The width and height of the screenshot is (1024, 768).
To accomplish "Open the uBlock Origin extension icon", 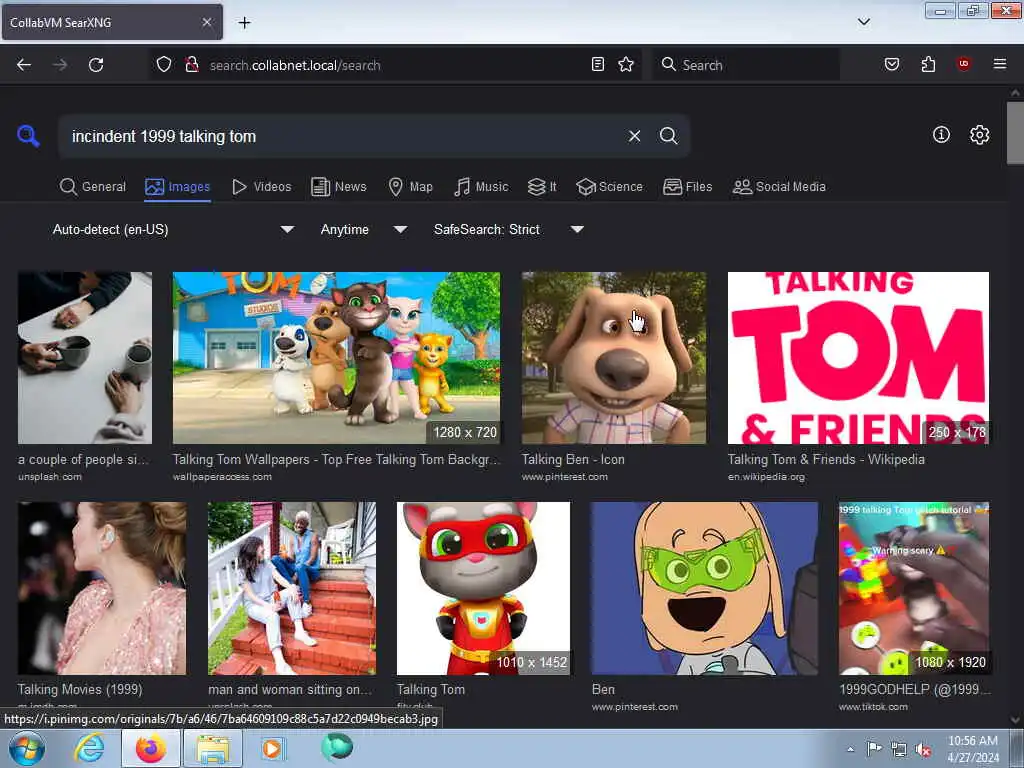I will (x=963, y=64).
